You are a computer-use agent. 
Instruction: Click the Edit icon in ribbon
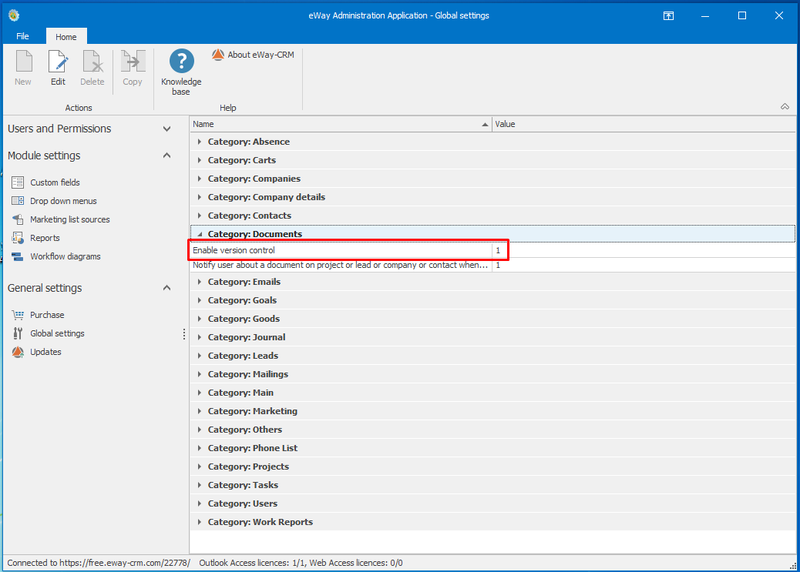58,62
